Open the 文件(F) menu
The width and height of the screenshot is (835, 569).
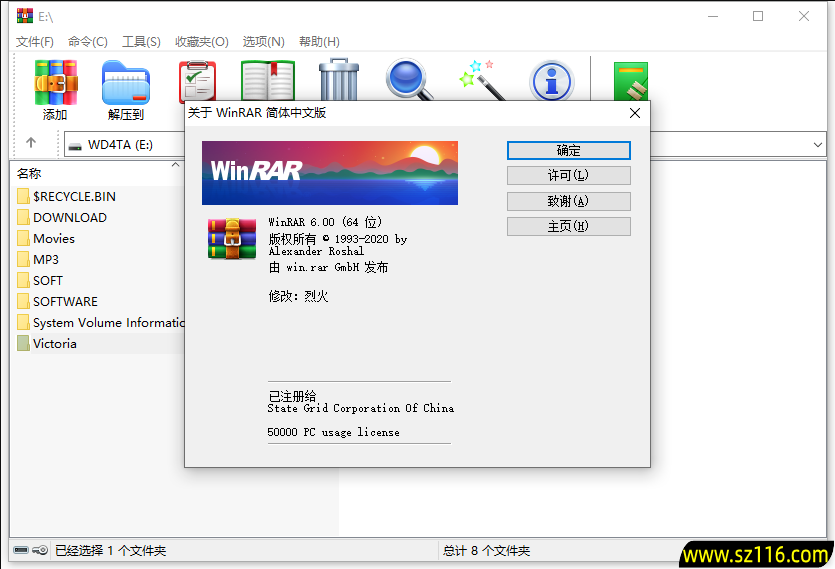pos(35,42)
